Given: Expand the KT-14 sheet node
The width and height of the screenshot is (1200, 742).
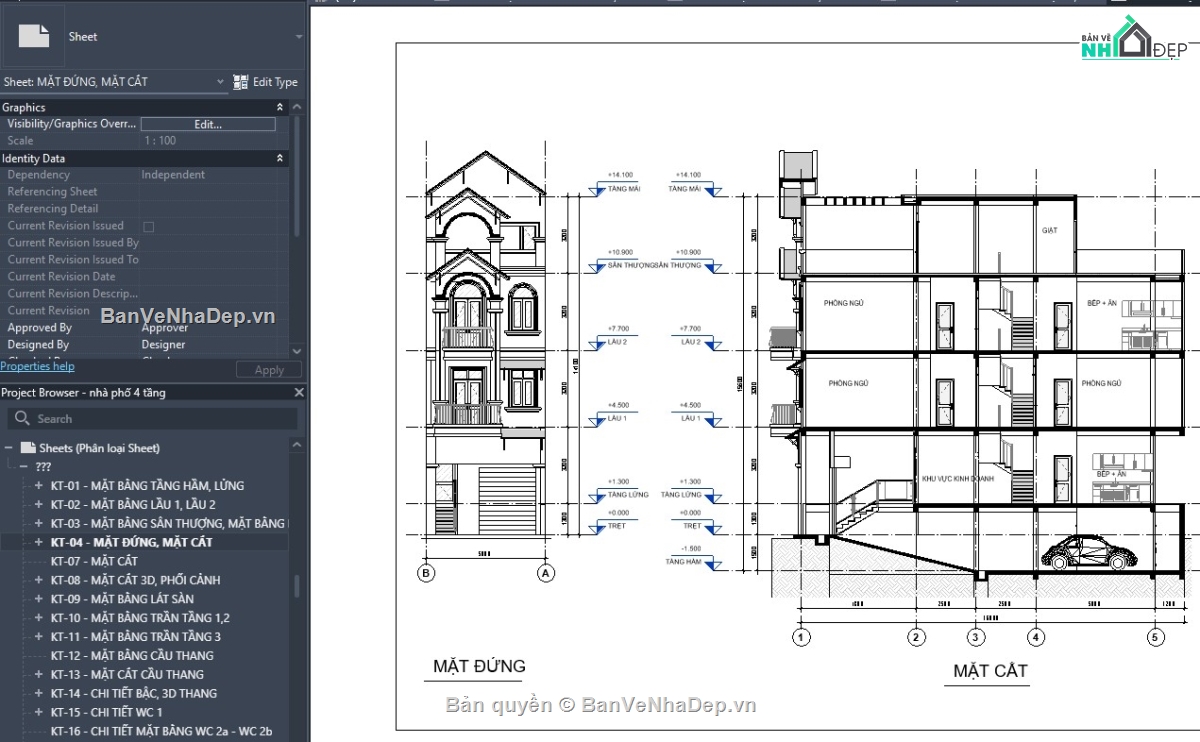Looking at the screenshot, I should point(38,694).
